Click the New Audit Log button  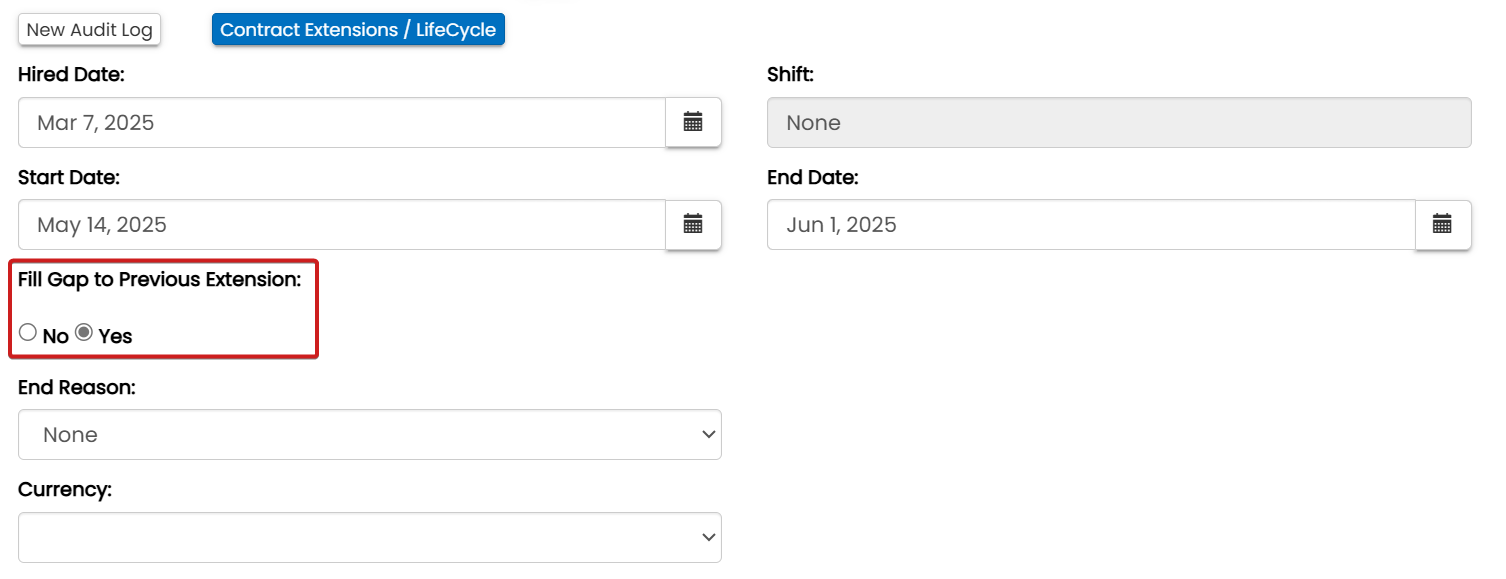pos(90,30)
